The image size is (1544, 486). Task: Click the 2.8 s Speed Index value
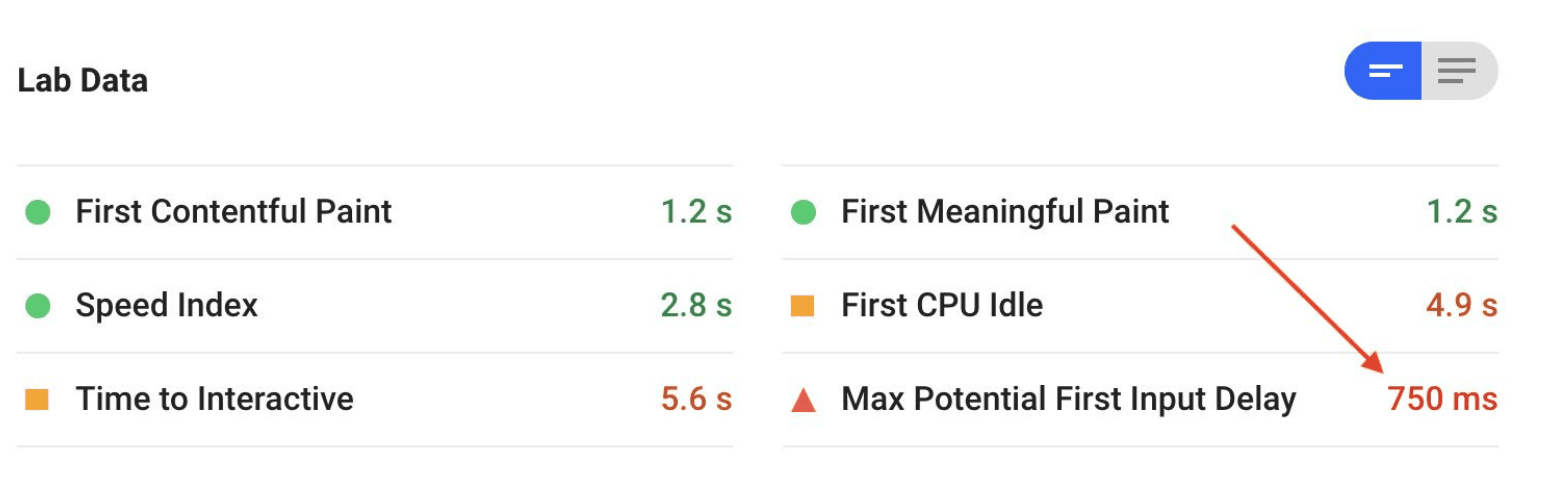click(696, 305)
